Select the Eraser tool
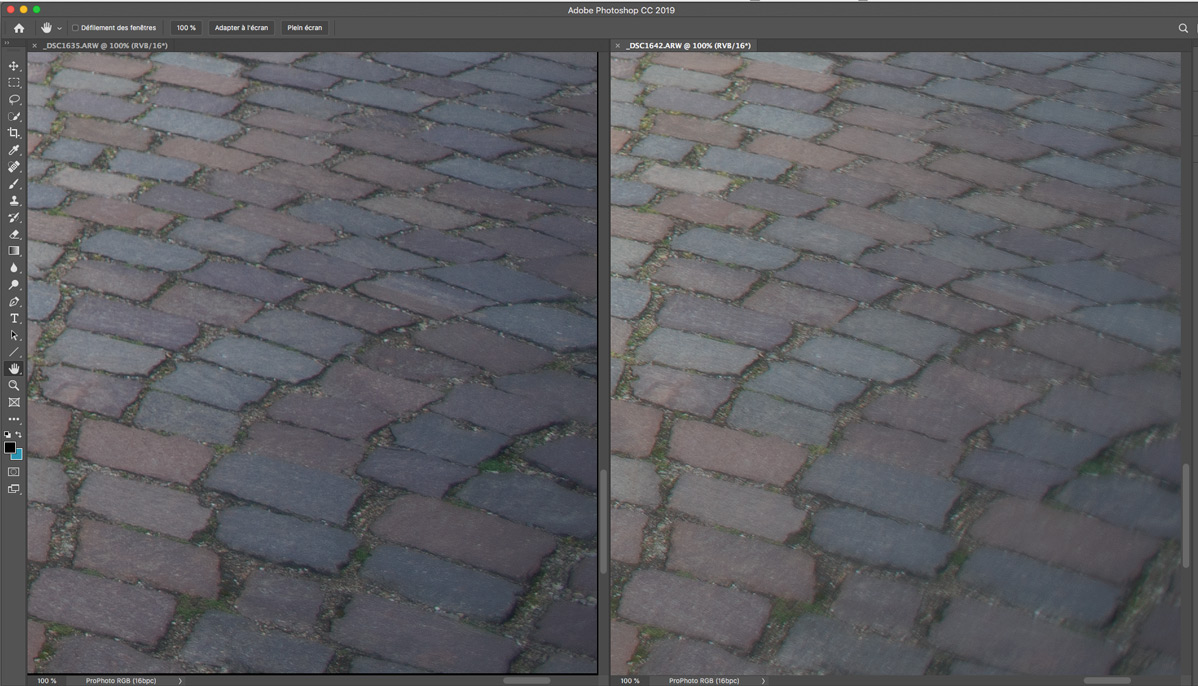The image size is (1198, 686). (14, 234)
